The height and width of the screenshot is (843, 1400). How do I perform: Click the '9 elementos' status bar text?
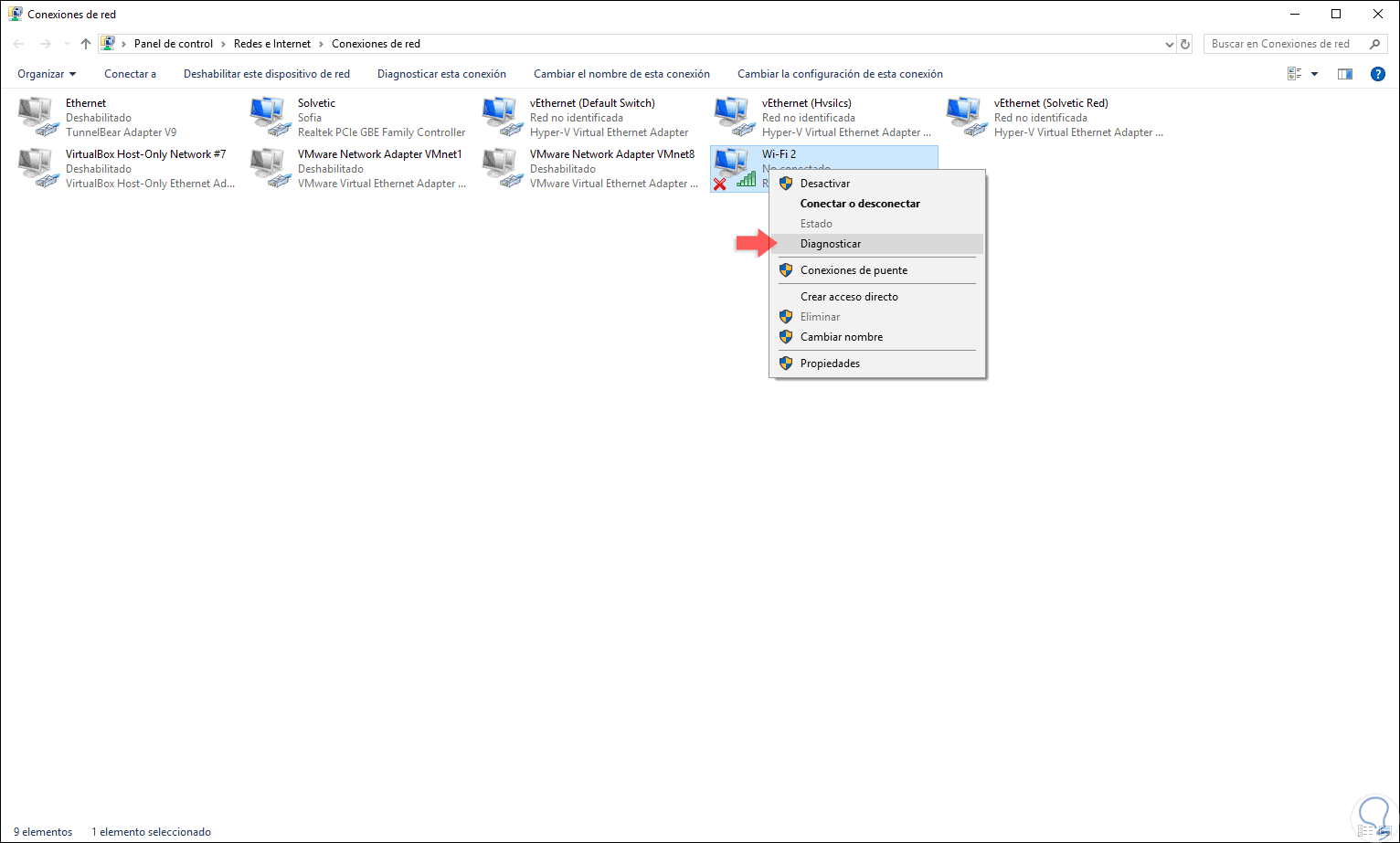pyautogui.click(x=43, y=832)
